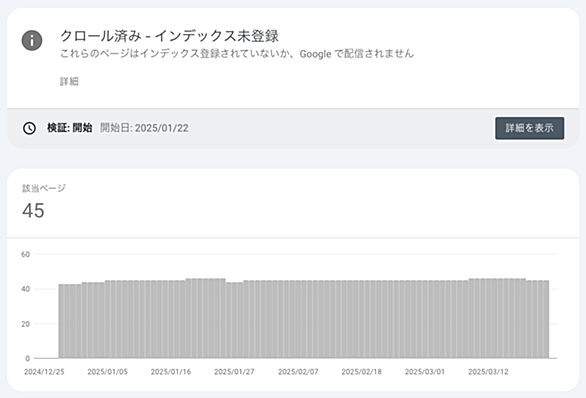Click the 2025/02/18 date on the chart axis
This screenshot has width=586, height=398.
pos(361,372)
